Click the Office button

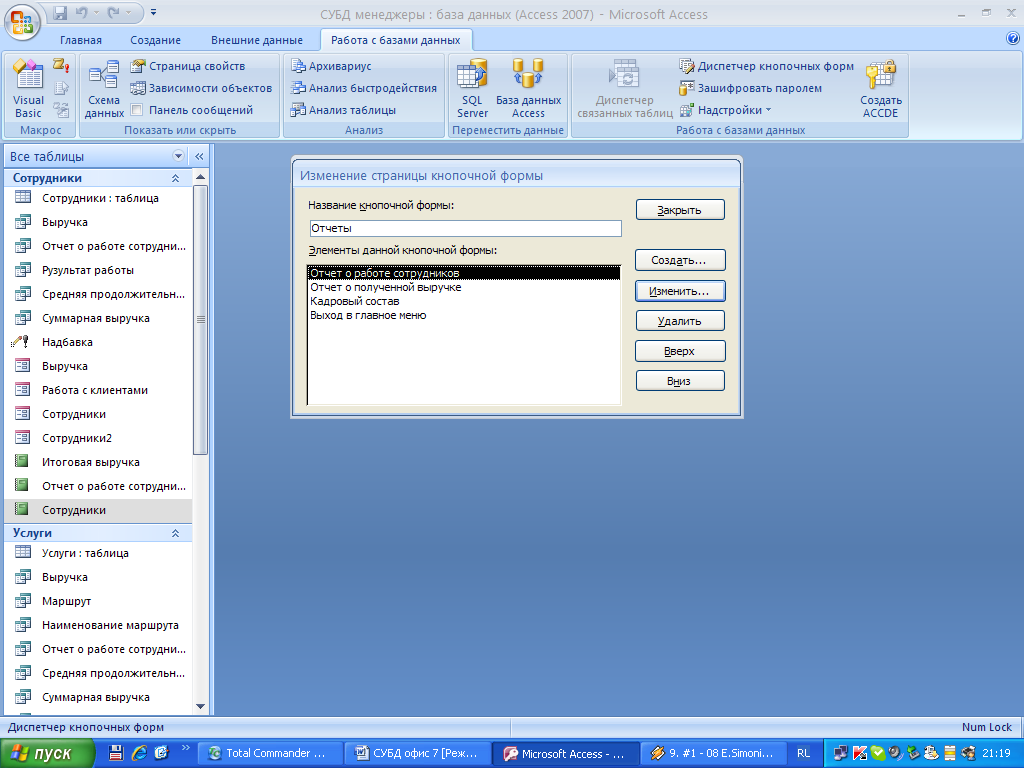click(22, 22)
